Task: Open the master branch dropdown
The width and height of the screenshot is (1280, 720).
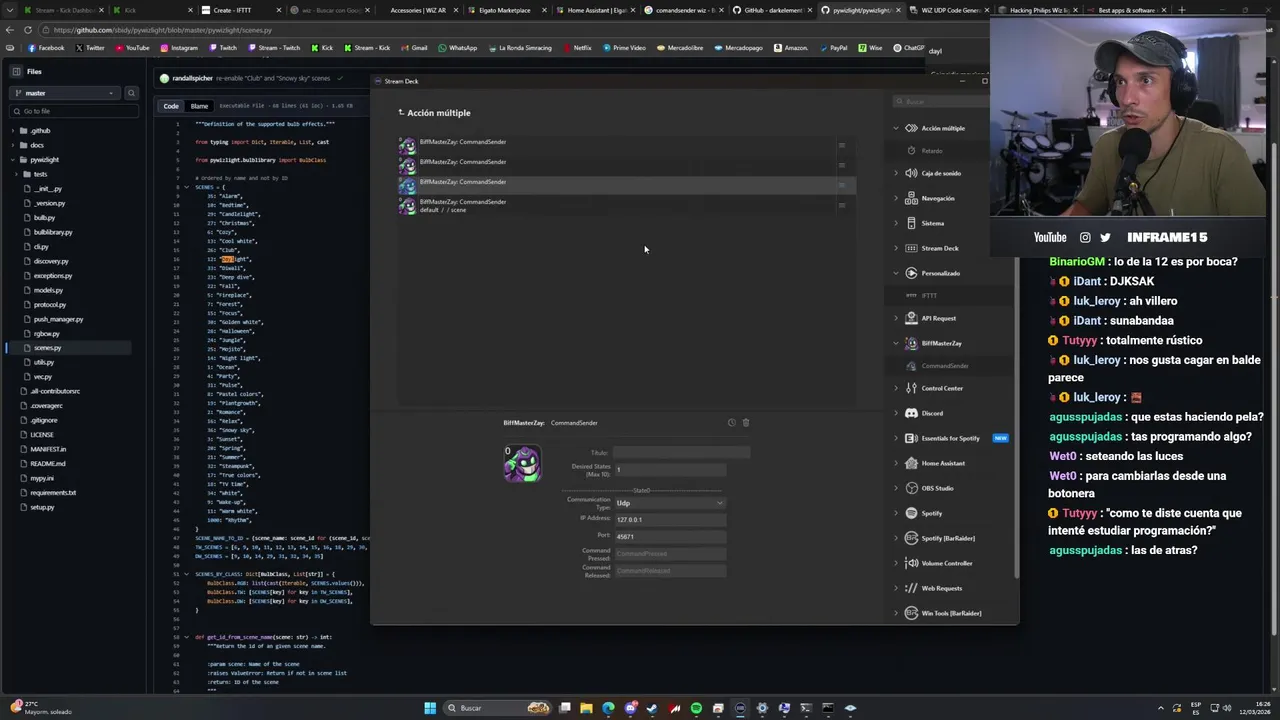Action: [x=65, y=93]
